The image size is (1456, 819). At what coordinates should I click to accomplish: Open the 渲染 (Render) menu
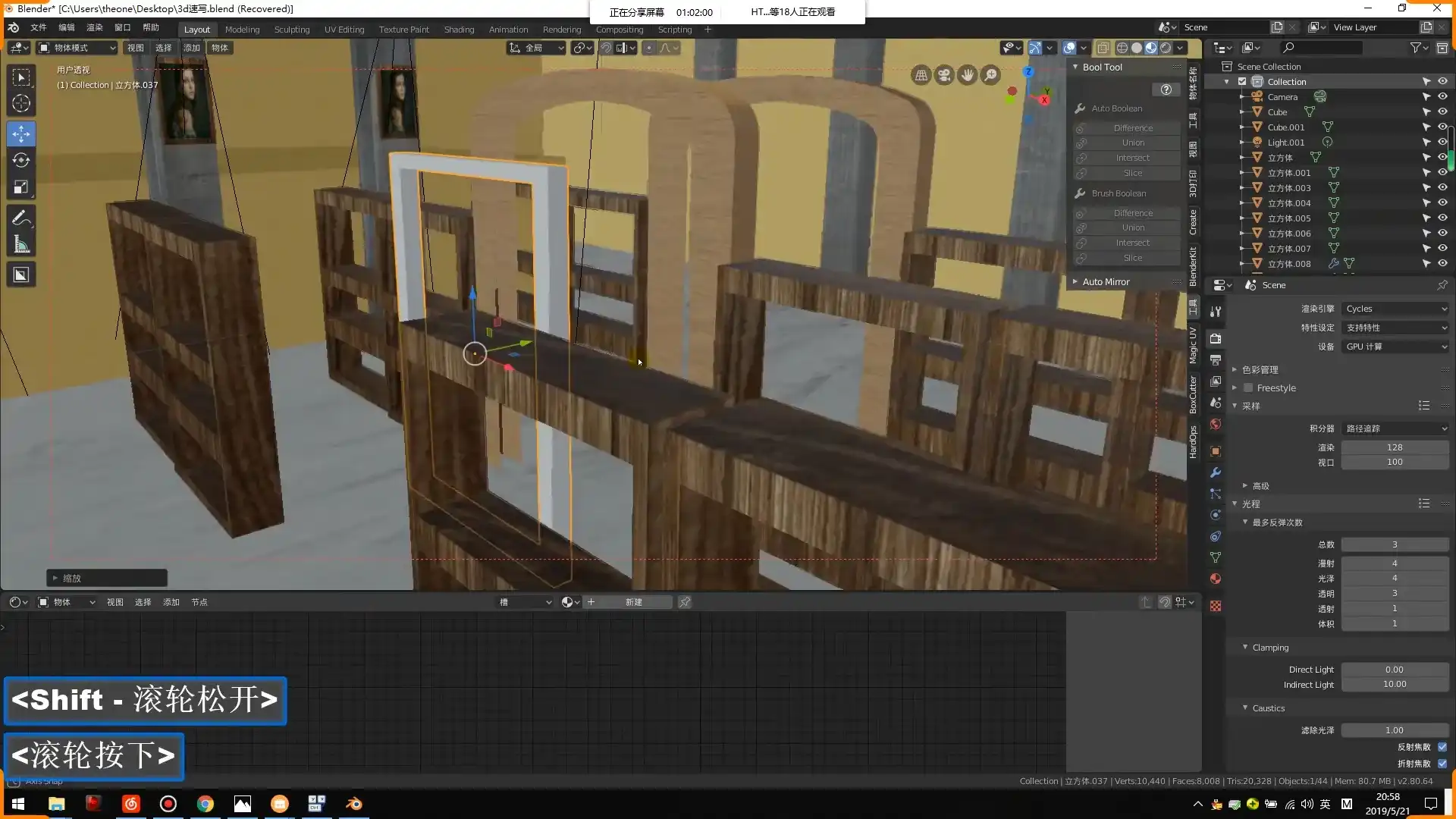point(95,27)
